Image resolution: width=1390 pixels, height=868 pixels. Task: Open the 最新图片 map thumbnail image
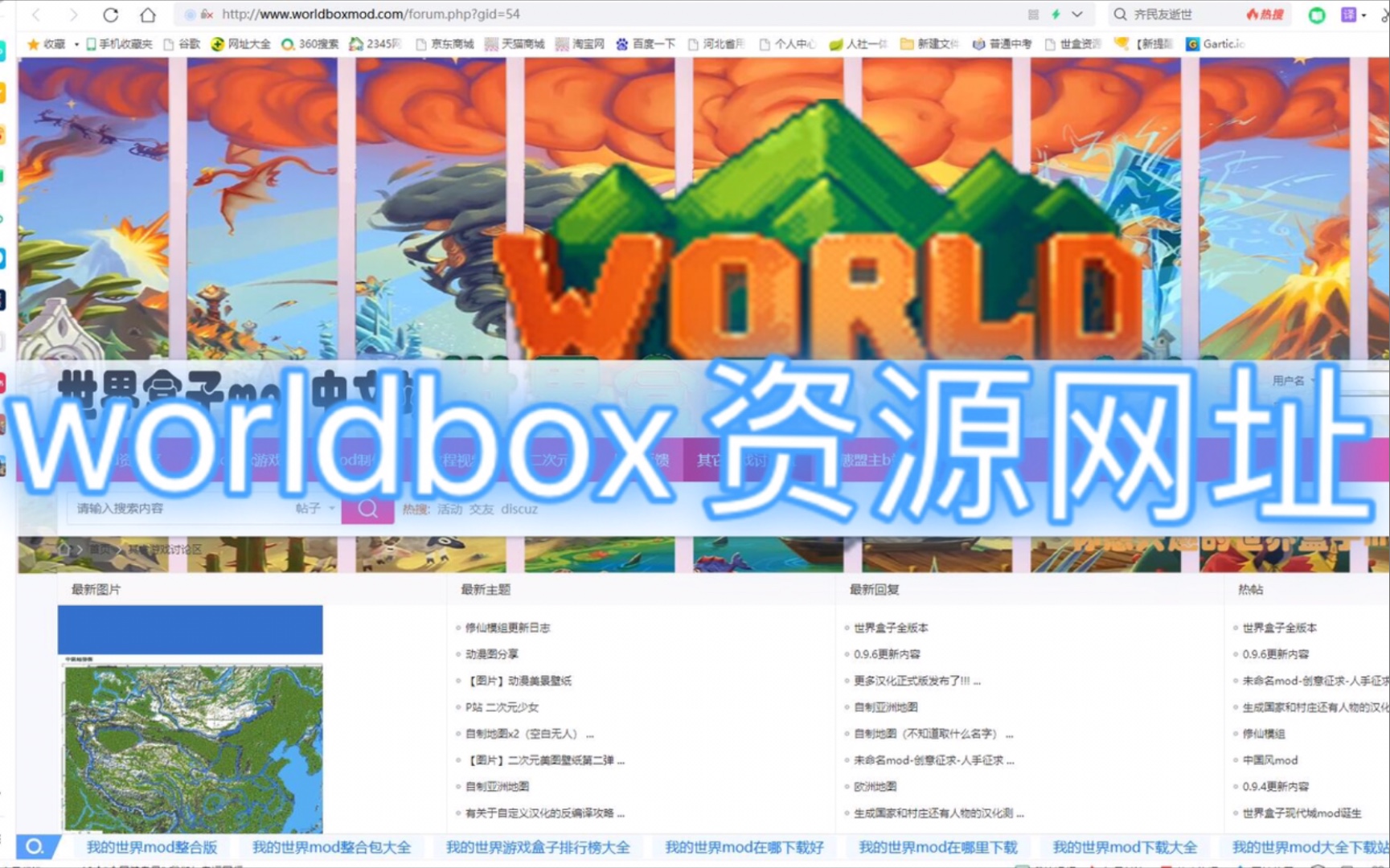pyautogui.click(x=191, y=719)
